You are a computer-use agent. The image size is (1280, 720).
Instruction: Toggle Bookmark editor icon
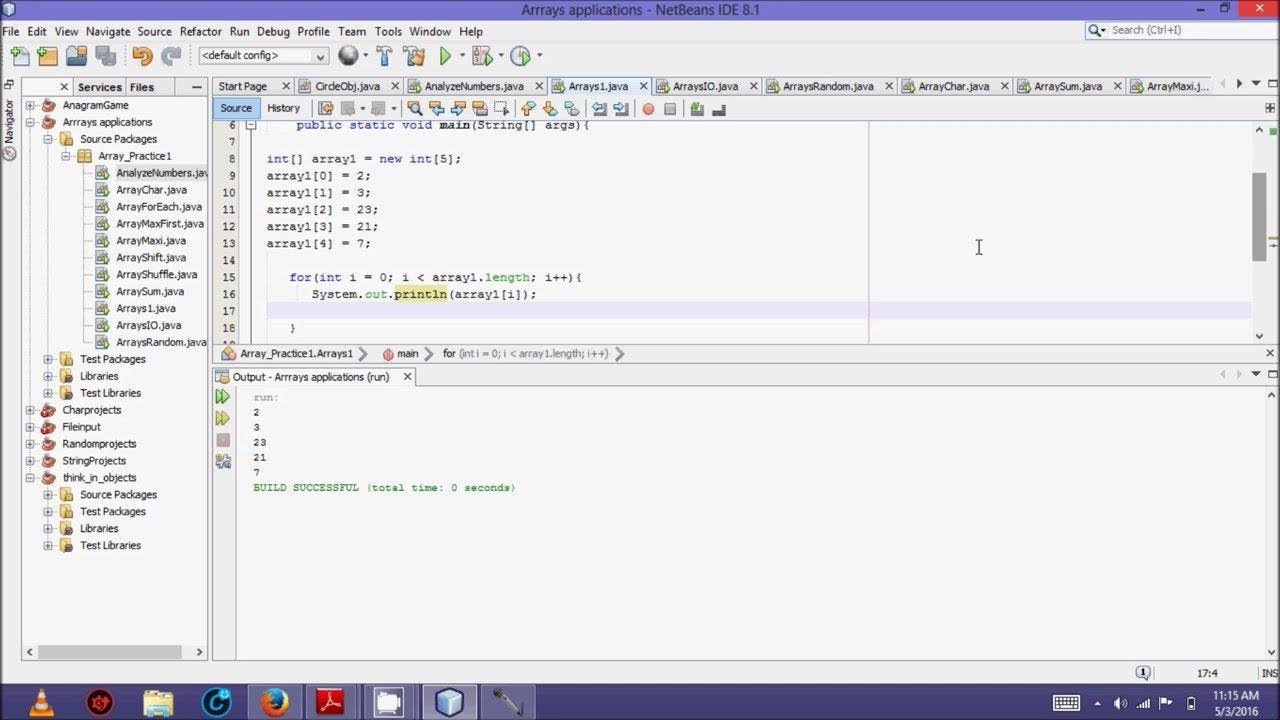pos(571,108)
